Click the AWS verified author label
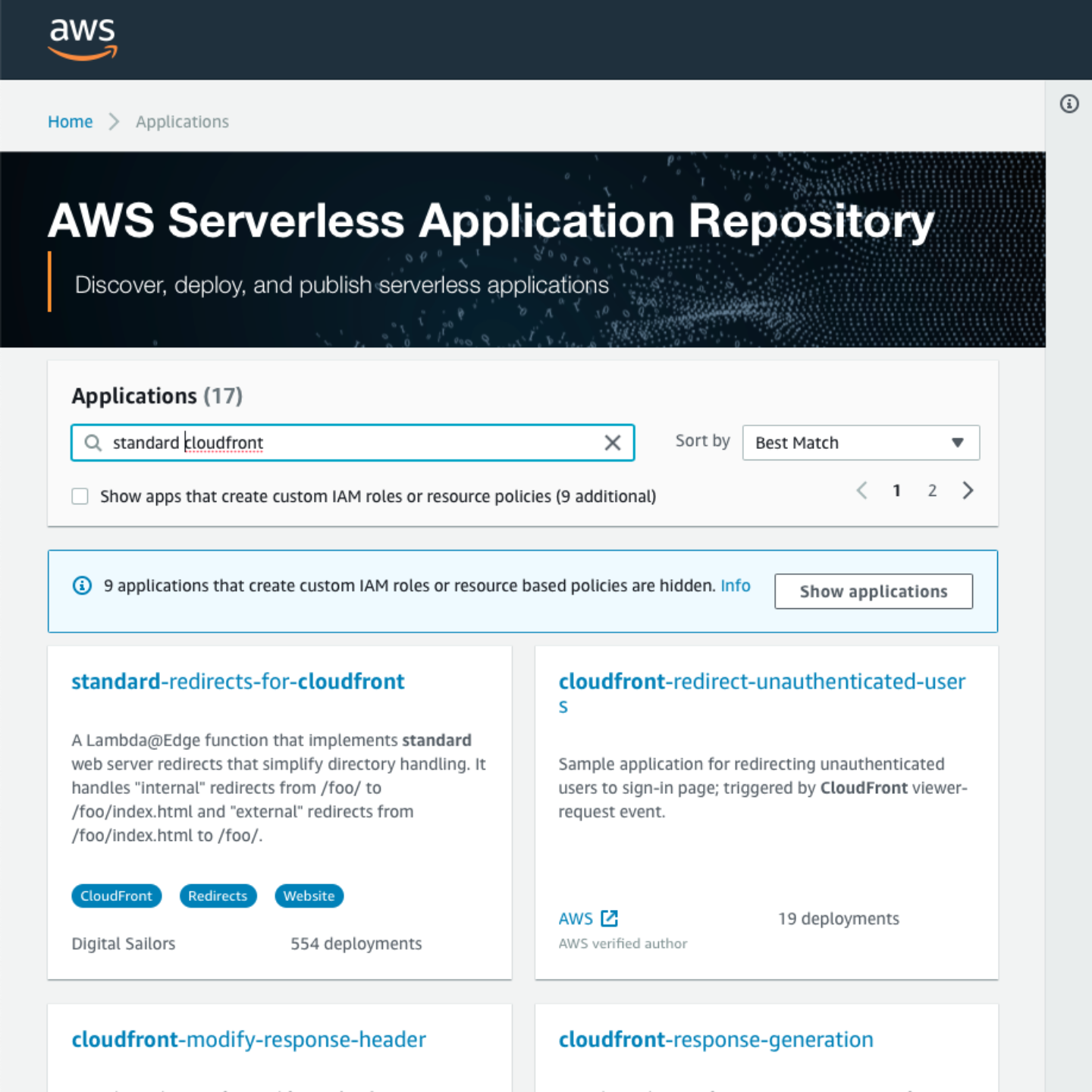This screenshot has height=1092, width=1092. [x=623, y=944]
